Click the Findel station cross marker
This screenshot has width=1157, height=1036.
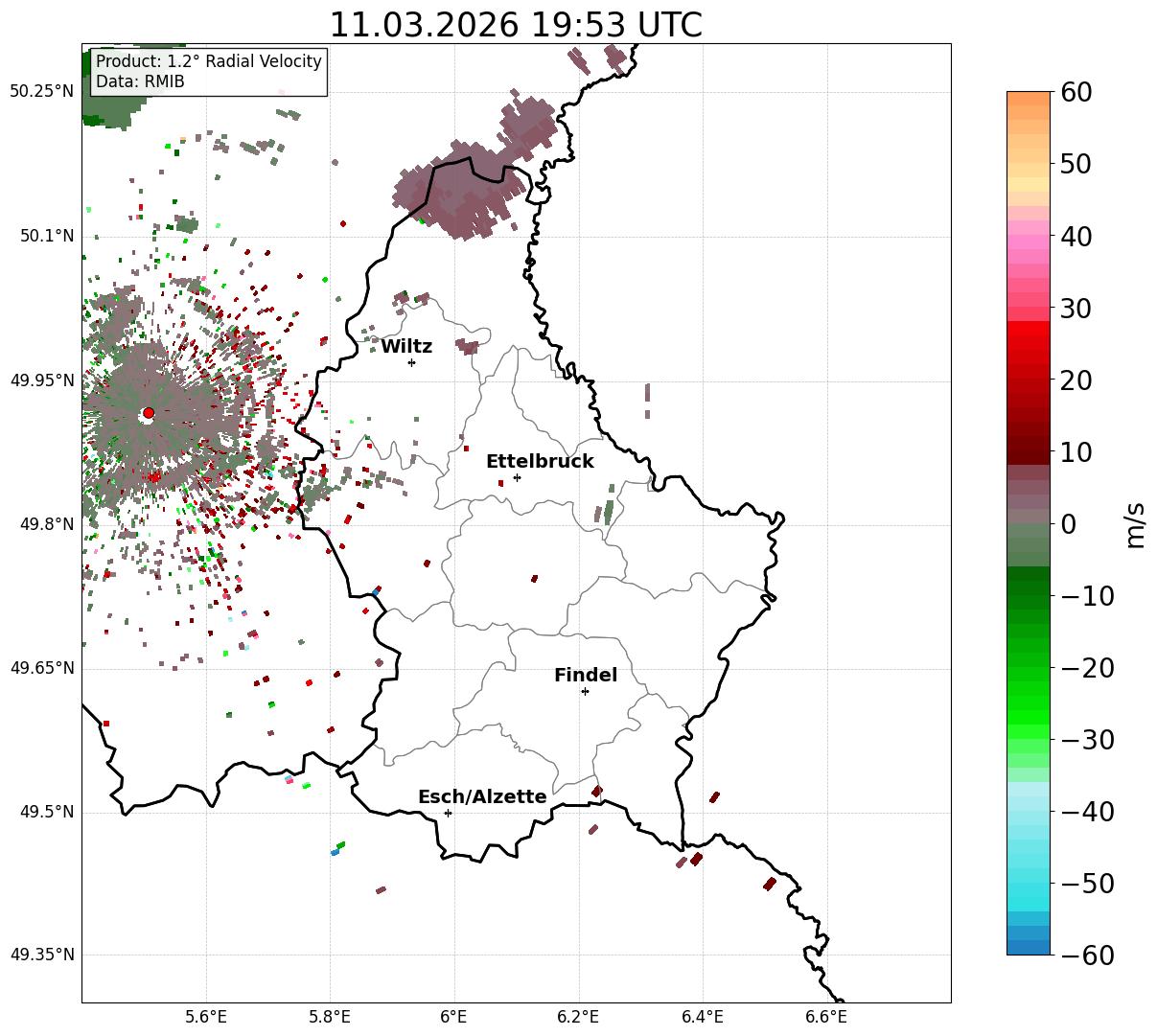pos(585,691)
